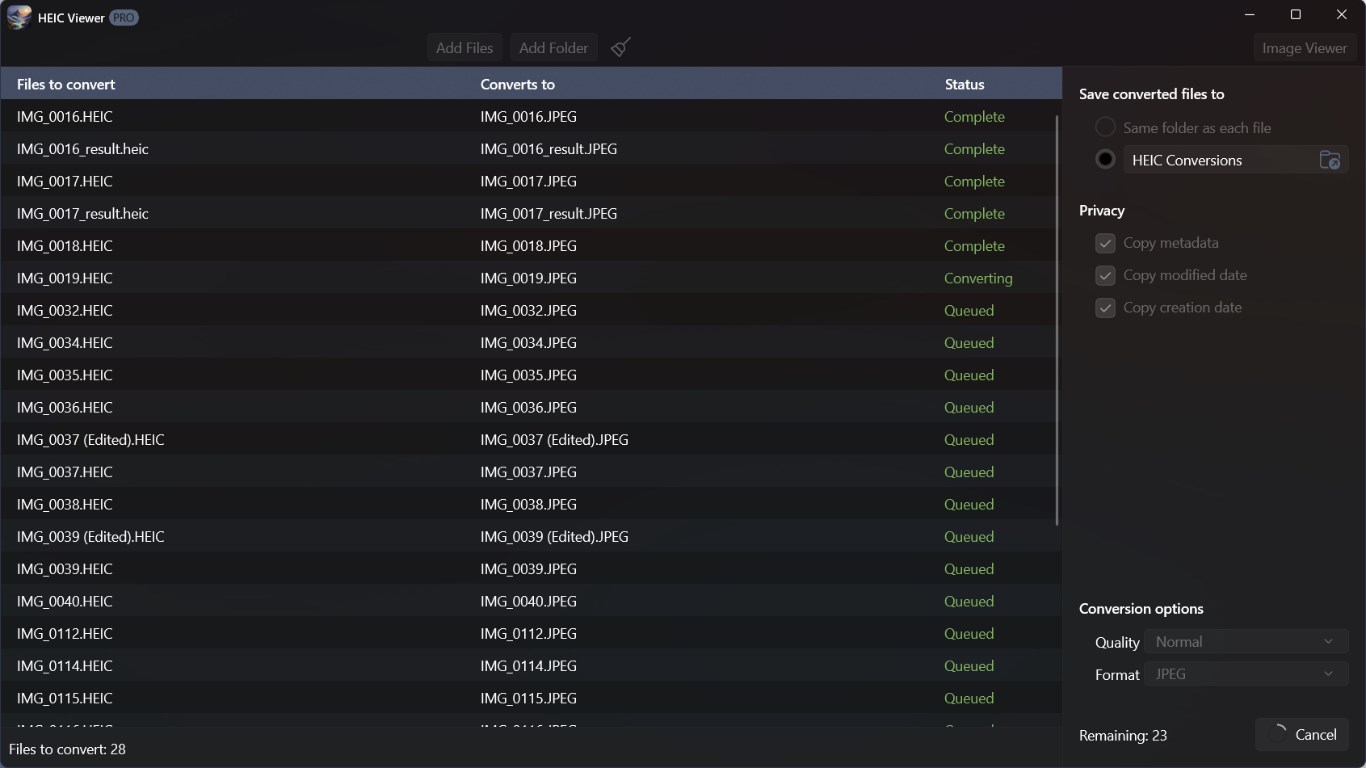Clear the file list using the broom icon
1366x768 pixels.
pyautogui.click(x=620, y=47)
